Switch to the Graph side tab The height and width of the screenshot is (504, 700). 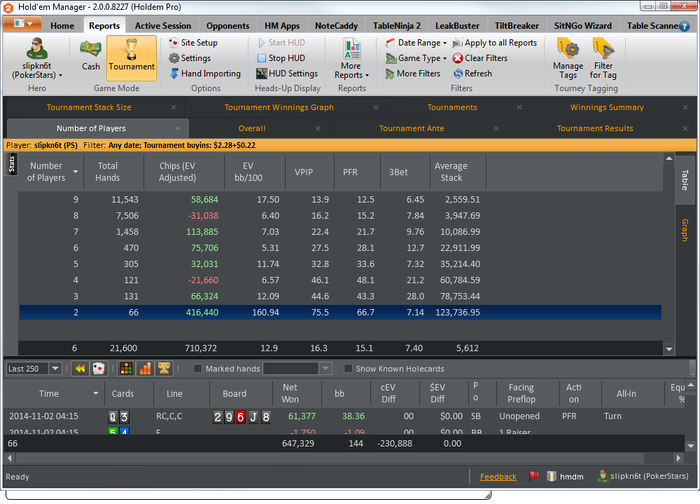coord(684,230)
